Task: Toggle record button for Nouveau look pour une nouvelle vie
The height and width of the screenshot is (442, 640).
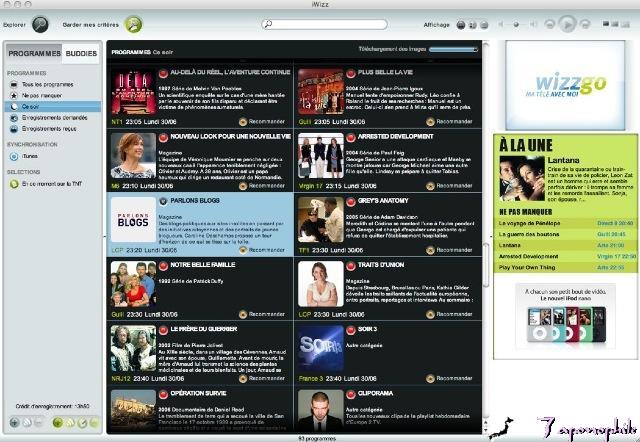Action: [x=163, y=138]
